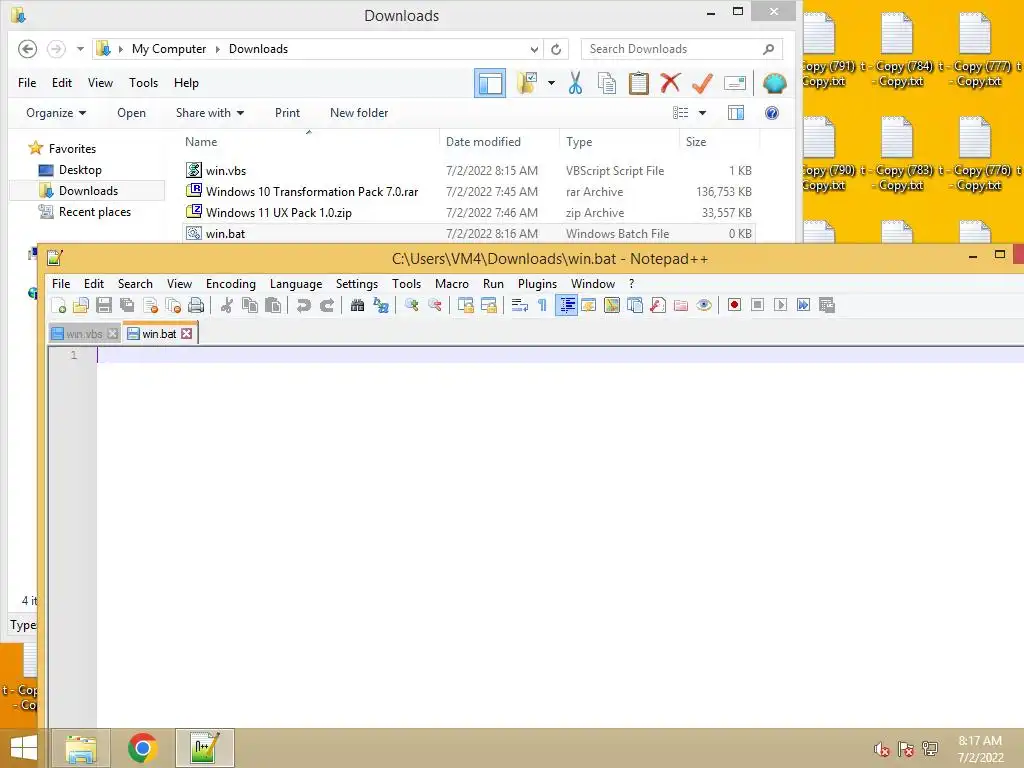
Task: Click the Open file icon in Notepad++ toolbar
Action: tap(81, 305)
